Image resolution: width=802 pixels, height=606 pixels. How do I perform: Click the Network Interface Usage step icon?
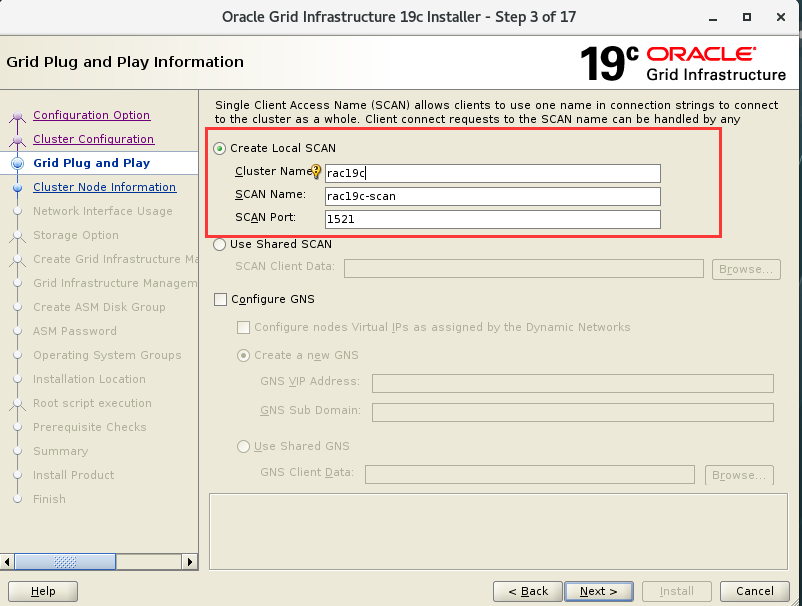(x=17, y=211)
